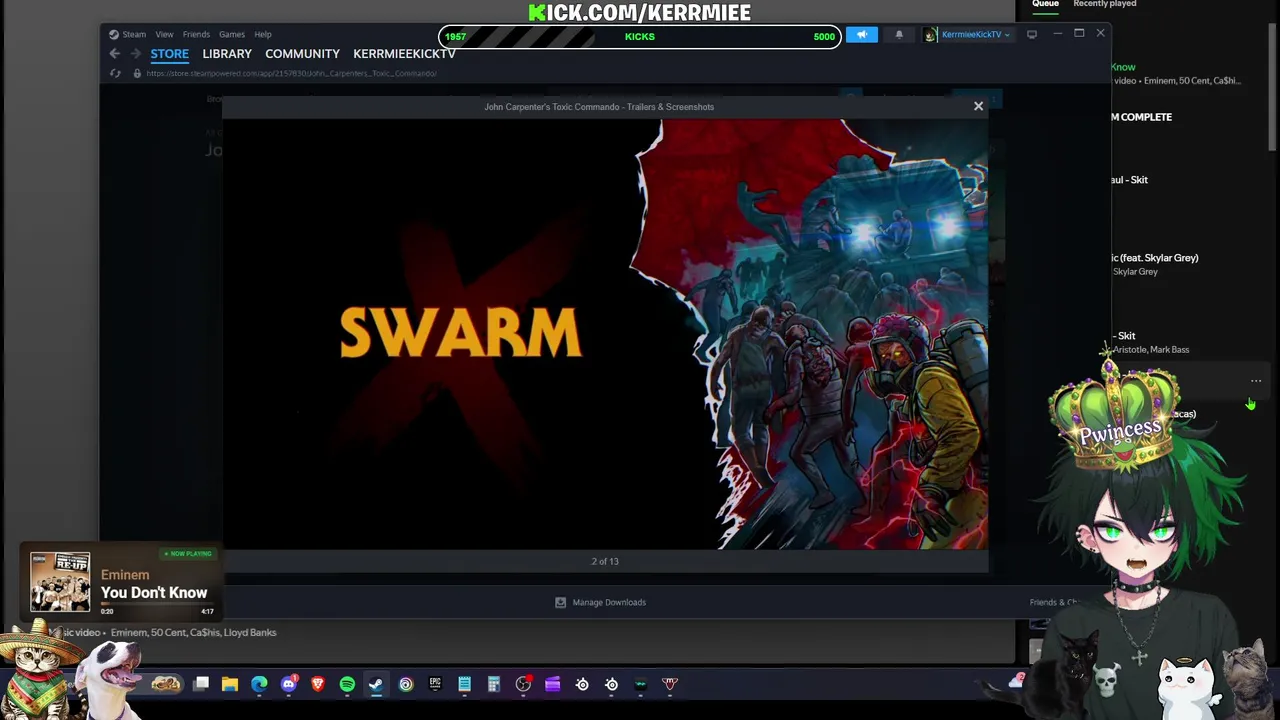
Task: Click the Steam taskbar icon
Action: [376, 684]
